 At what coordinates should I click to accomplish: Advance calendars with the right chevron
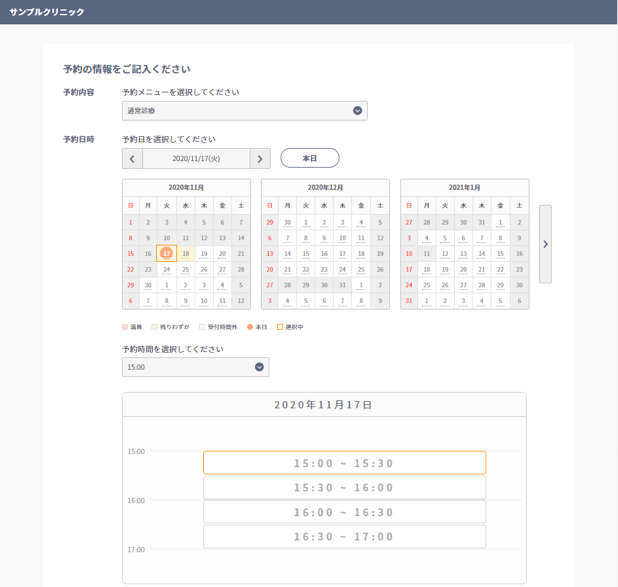(x=545, y=244)
